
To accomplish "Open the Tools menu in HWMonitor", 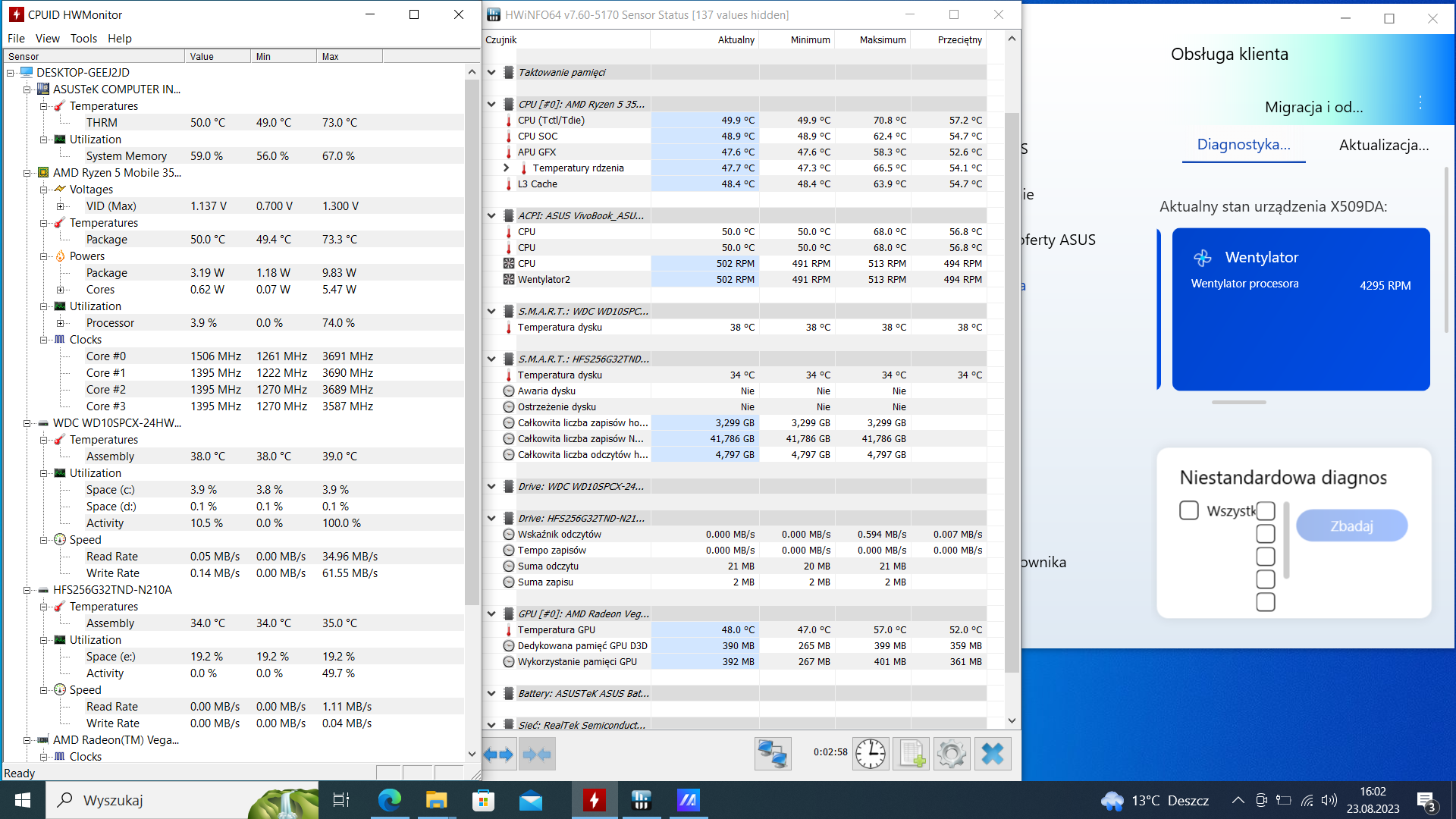I will point(83,39).
